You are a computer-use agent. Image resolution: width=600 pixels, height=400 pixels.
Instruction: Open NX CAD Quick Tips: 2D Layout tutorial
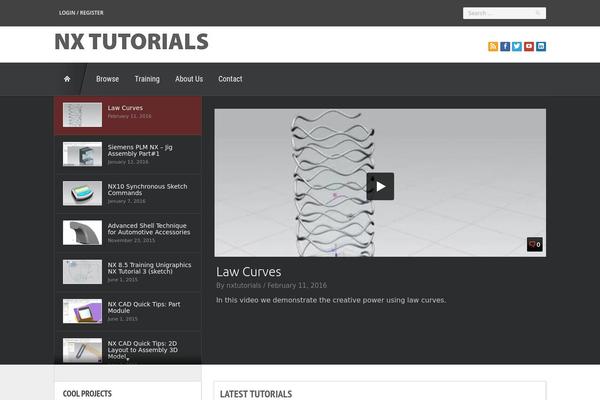click(x=128, y=348)
